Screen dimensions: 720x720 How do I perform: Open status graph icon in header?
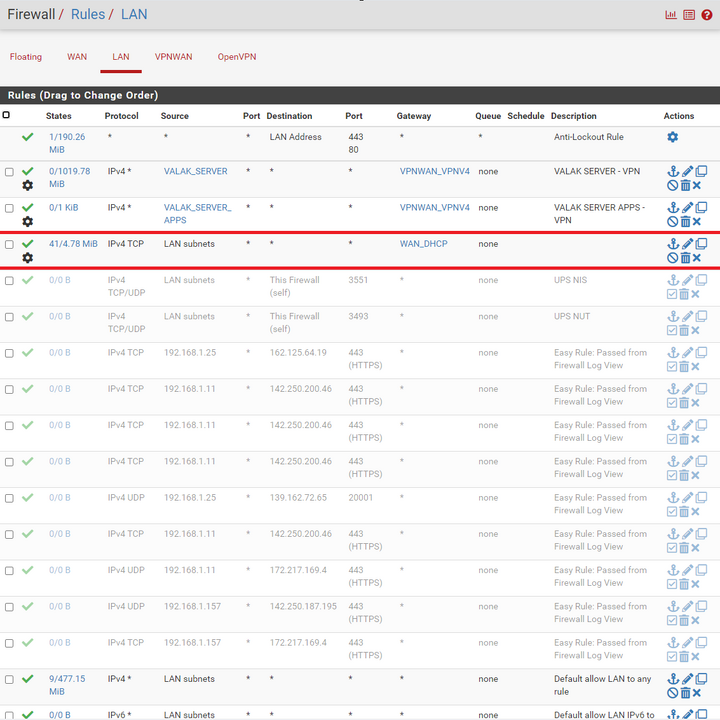point(671,15)
